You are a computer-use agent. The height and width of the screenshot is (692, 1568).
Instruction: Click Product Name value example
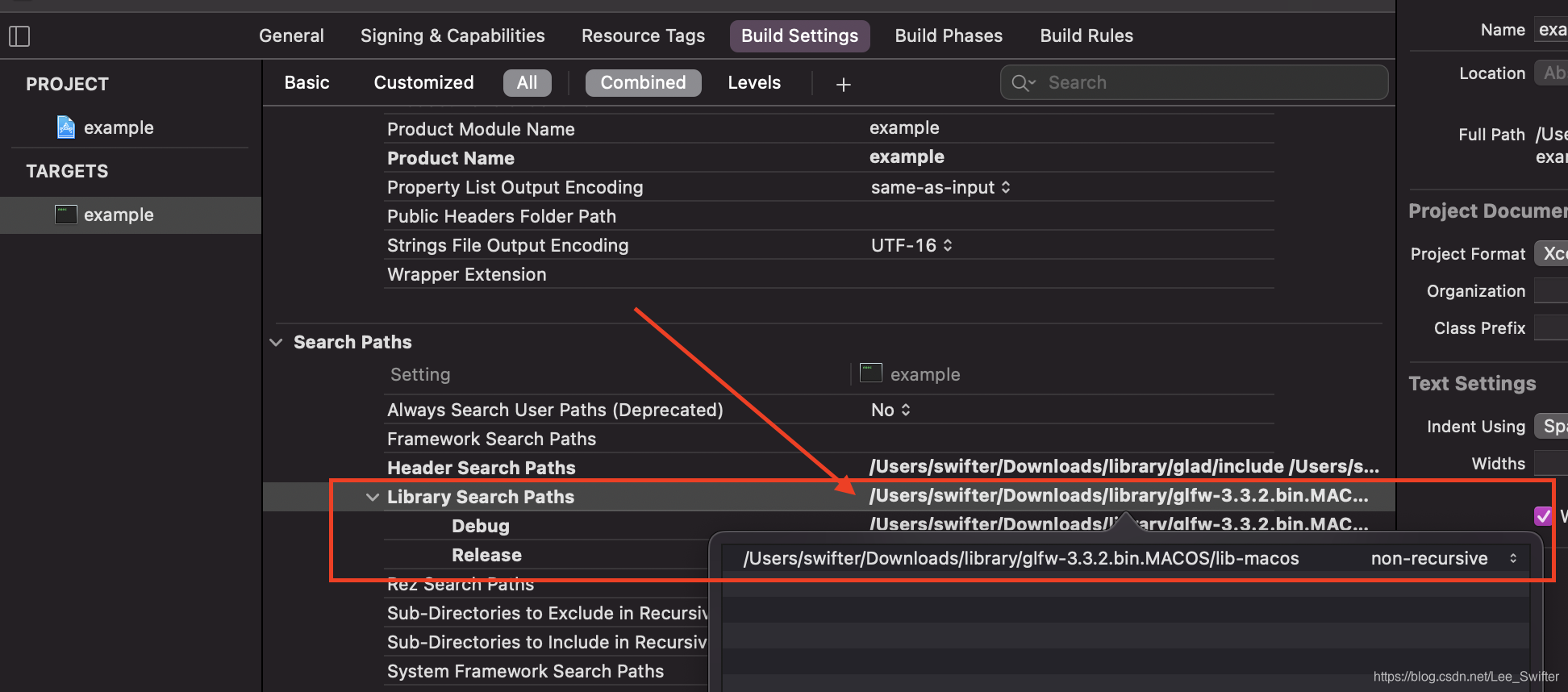pos(907,156)
